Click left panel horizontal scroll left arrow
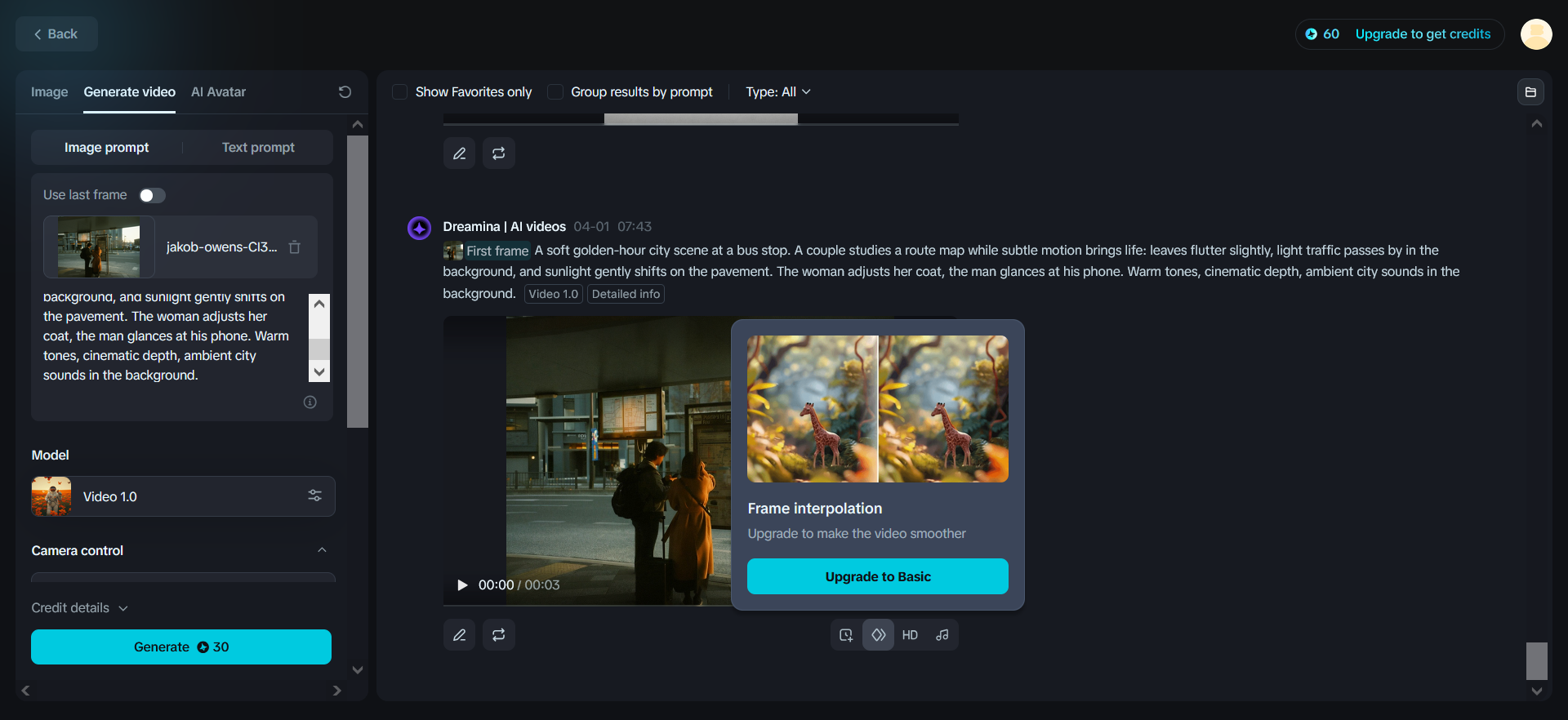This screenshot has height=720, width=1568. pyautogui.click(x=26, y=691)
